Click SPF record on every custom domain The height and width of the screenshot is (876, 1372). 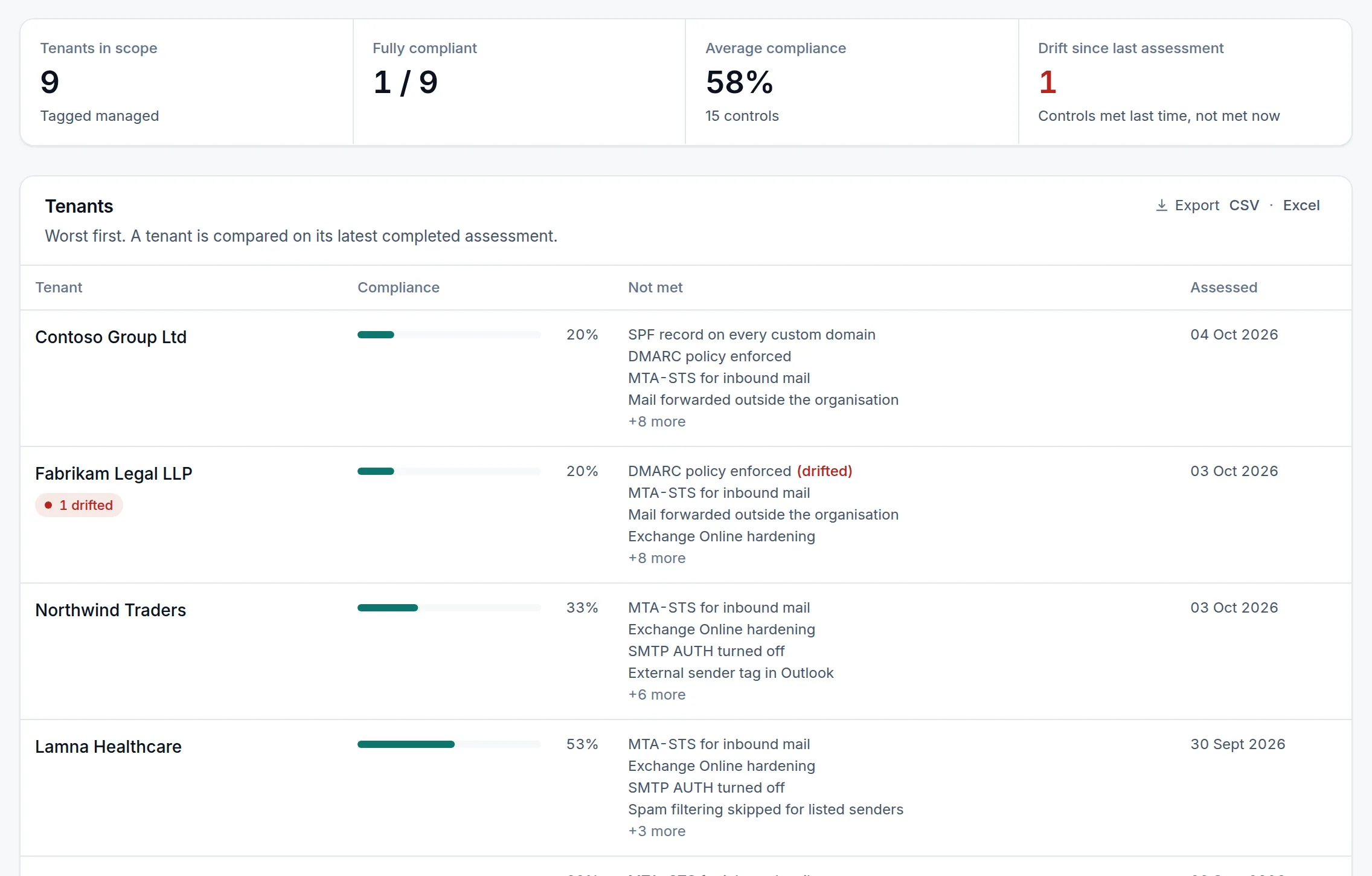point(751,335)
